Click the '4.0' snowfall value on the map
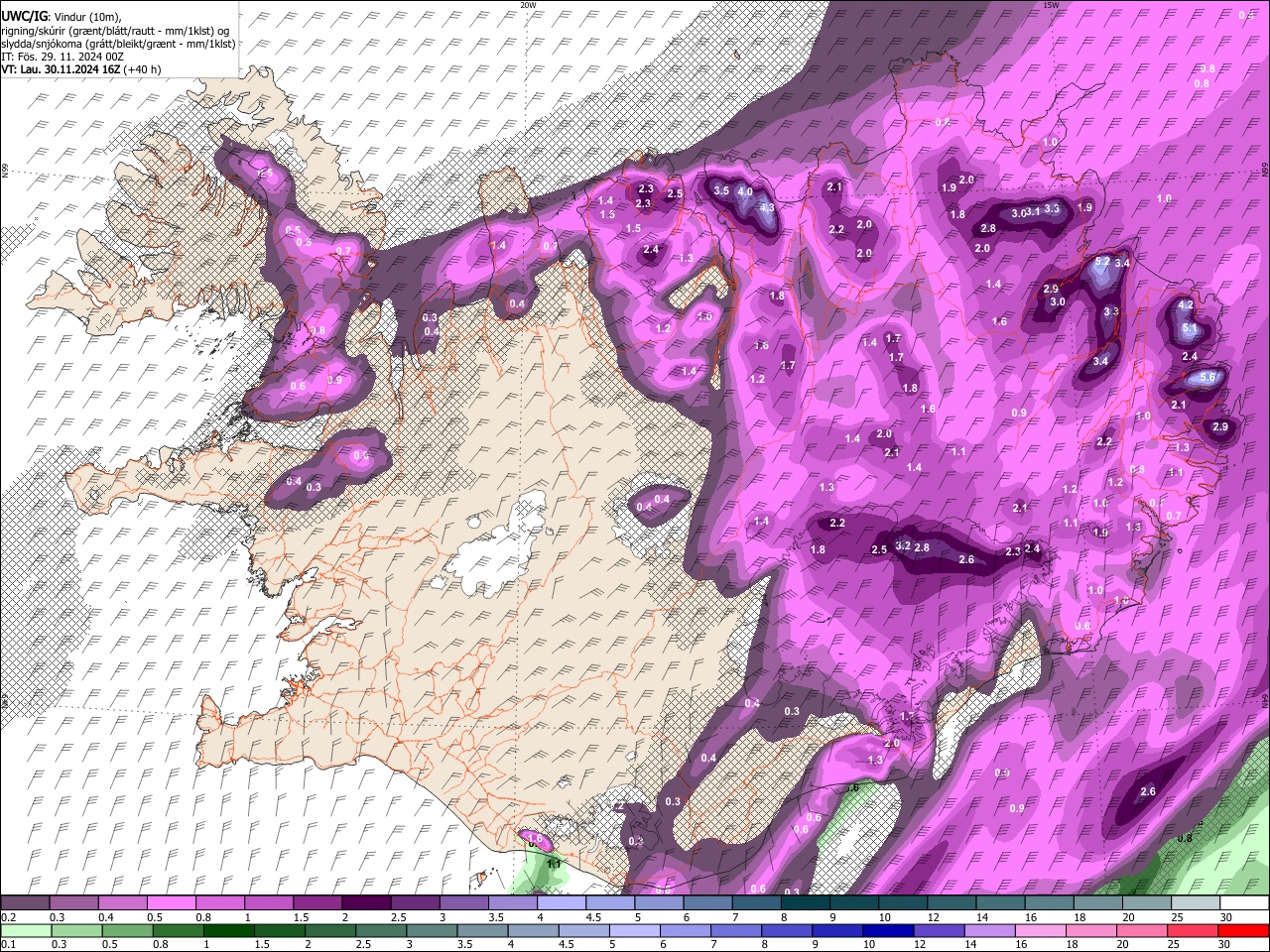Screen dimensions: 1270x952 (x=744, y=191)
